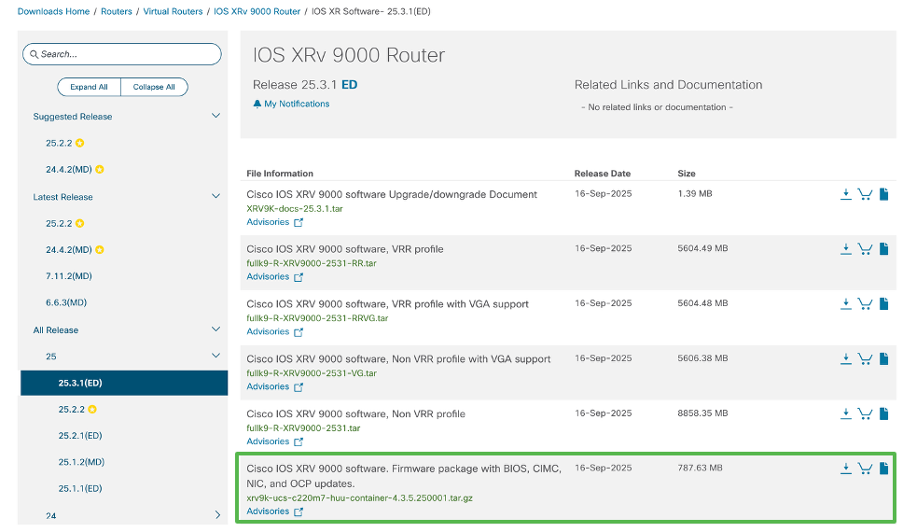Add huu-container firmware package to cart

coord(864,469)
